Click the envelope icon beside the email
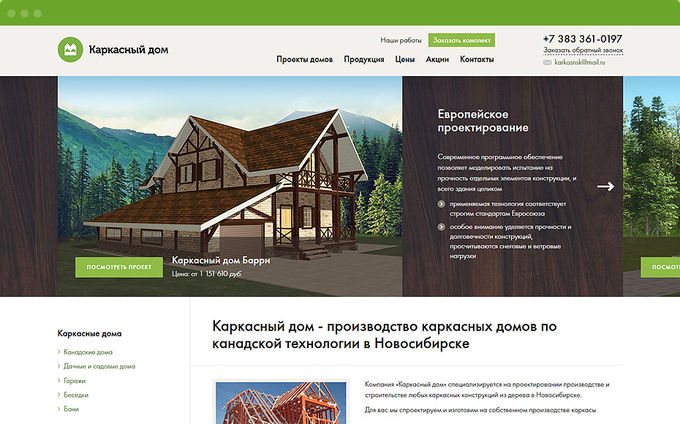The height and width of the screenshot is (424, 680). [x=547, y=62]
